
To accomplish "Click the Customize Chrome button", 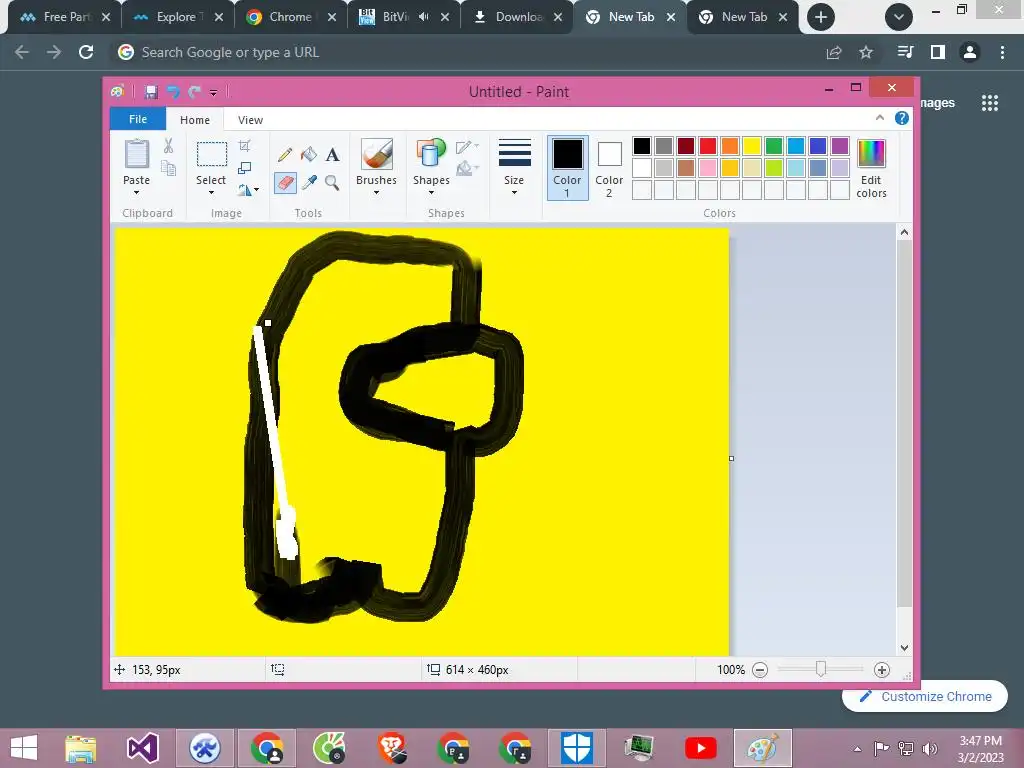I will (x=925, y=696).
